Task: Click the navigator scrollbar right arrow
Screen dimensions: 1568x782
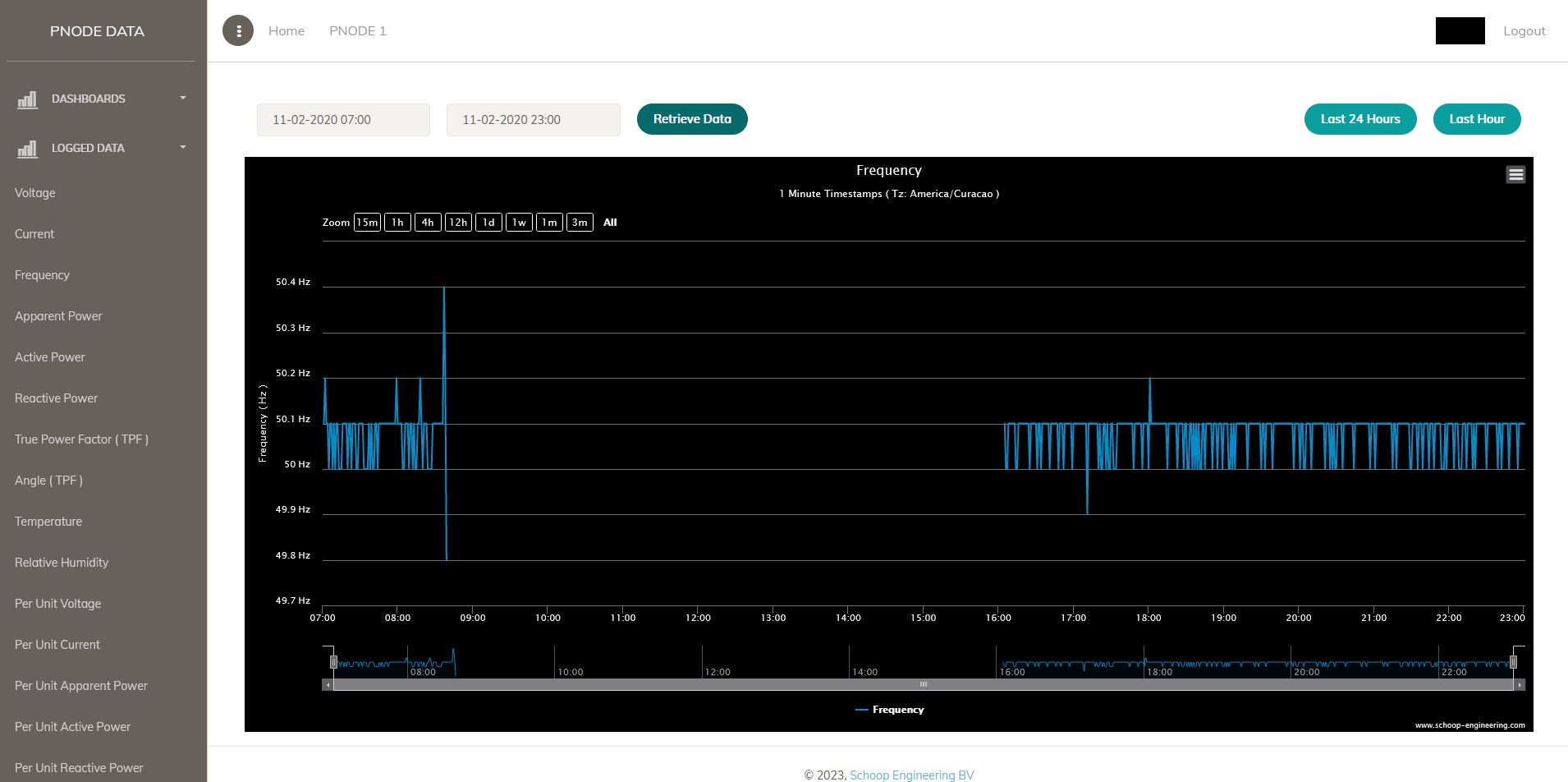Action: click(1519, 685)
